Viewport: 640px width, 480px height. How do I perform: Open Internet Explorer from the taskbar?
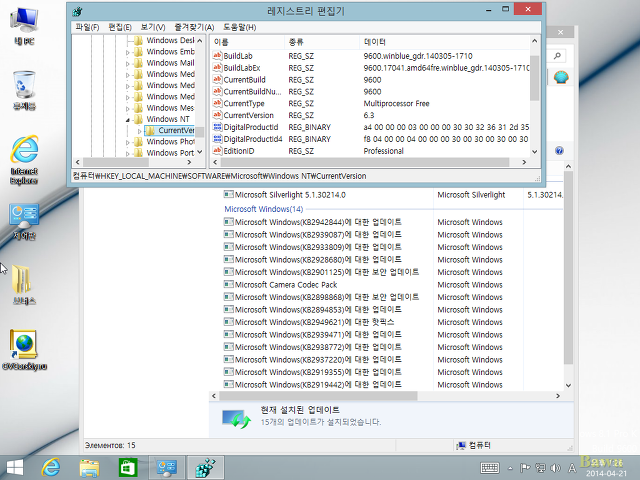pos(51,467)
